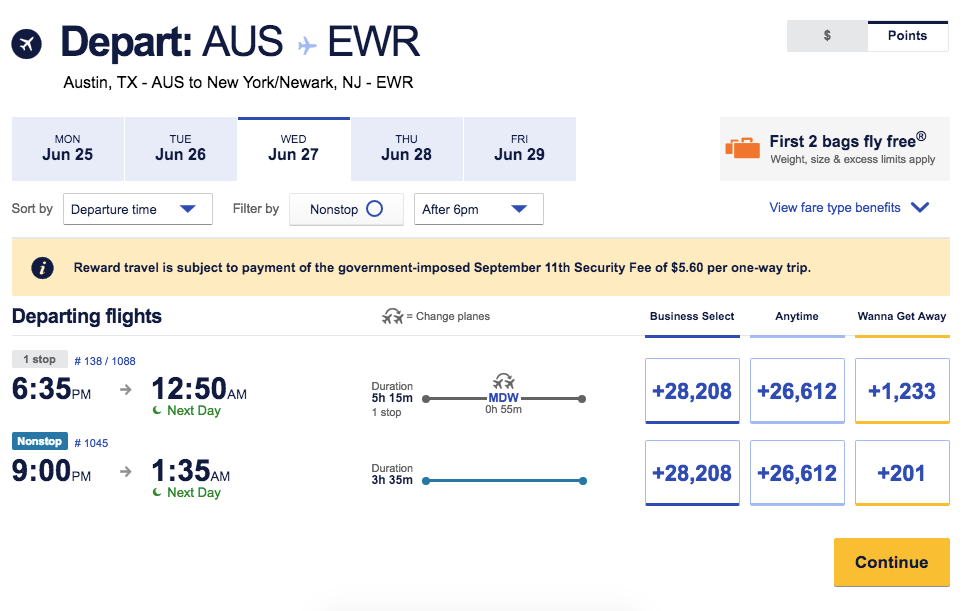This screenshot has height=611, width=971.
Task: Click the info icon in reward travel notice
Action: click(42, 268)
